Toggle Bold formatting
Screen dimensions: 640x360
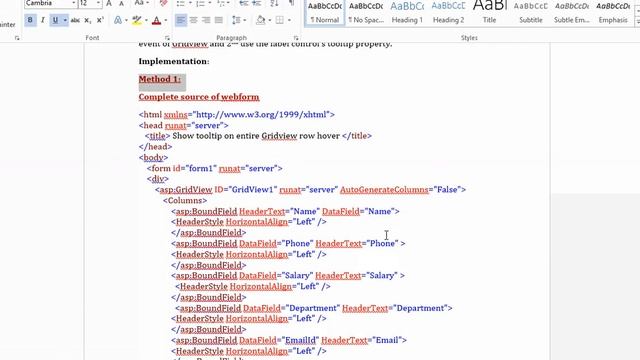30,20
